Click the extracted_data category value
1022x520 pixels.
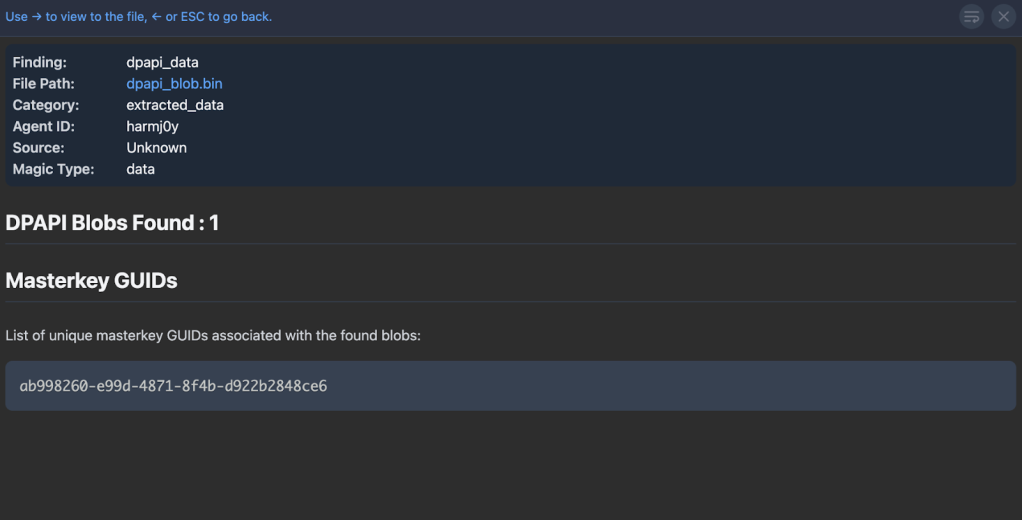tap(174, 105)
